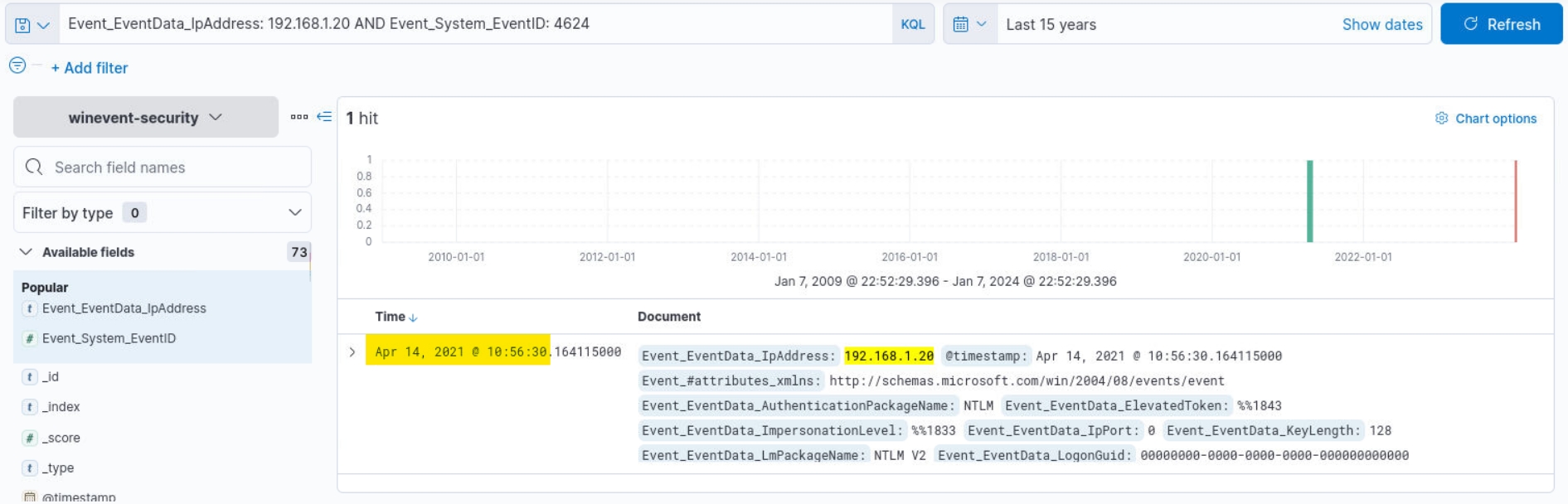Open the Filter by type dropdown
Screen dimensions: 1568x504
pyautogui.click(x=163, y=213)
